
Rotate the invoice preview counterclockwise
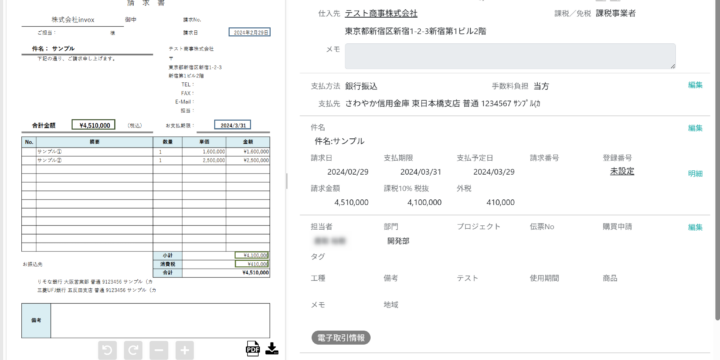coord(107,350)
